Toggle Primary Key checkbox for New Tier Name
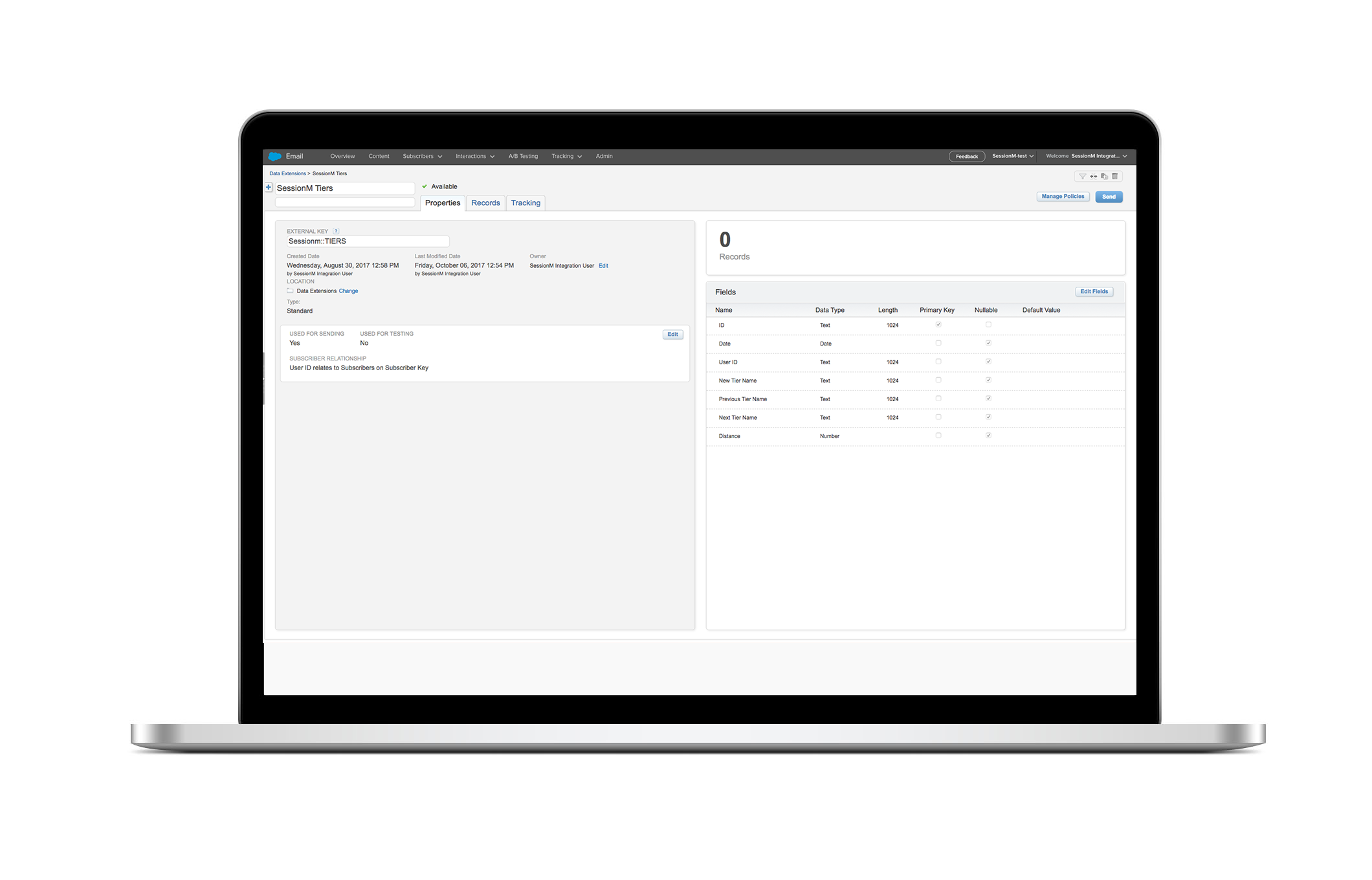Screen dimensions: 1372x880 tap(938, 380)
